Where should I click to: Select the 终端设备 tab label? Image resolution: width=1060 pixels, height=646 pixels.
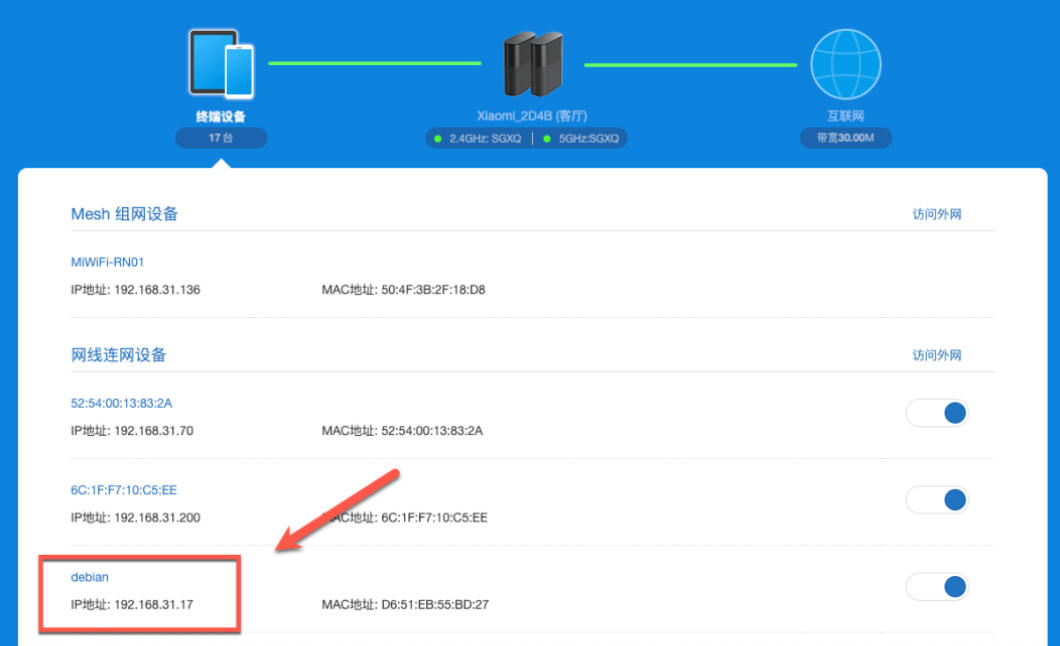pos(221,116)
